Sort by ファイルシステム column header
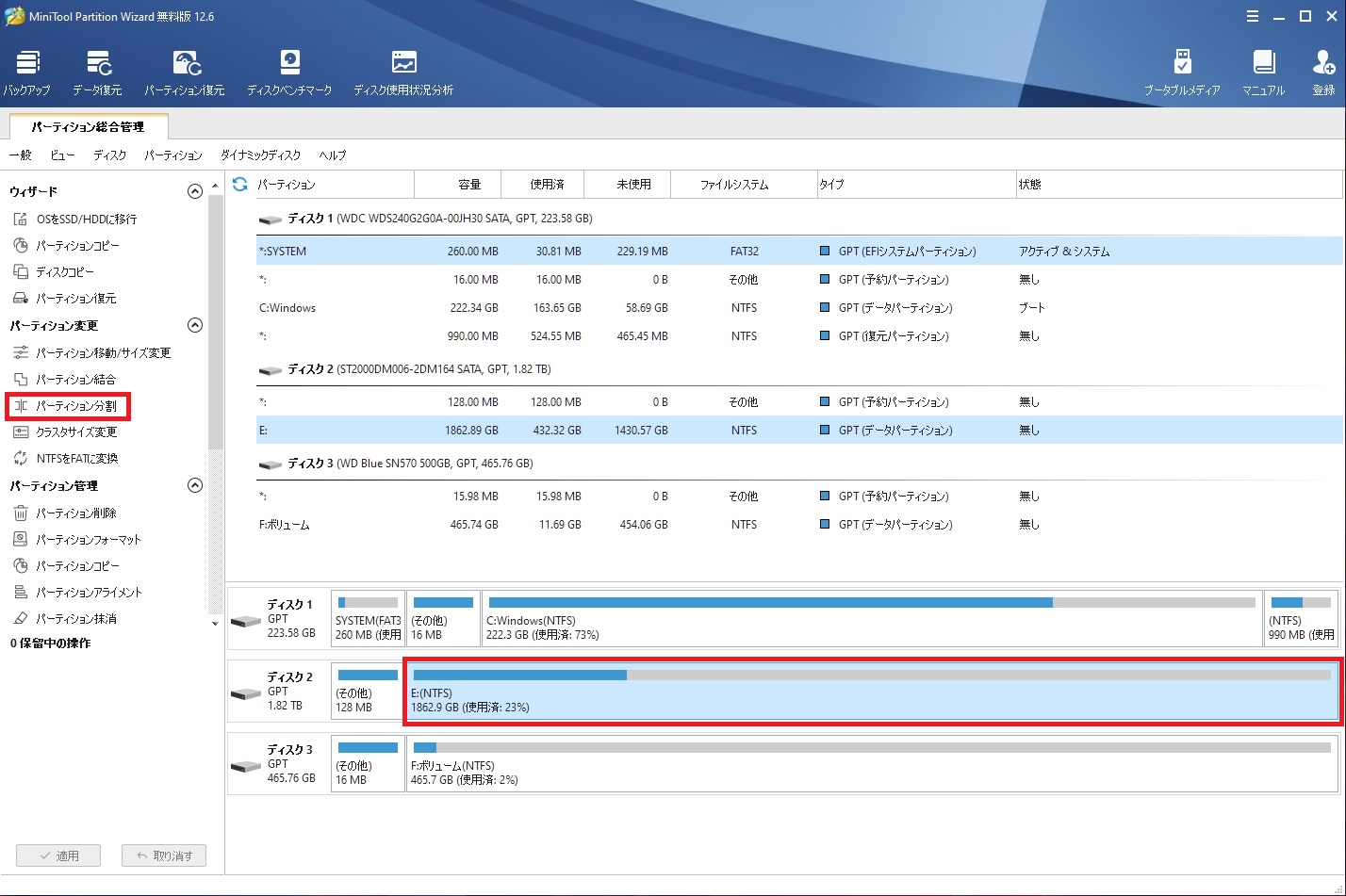 point(744,185)
